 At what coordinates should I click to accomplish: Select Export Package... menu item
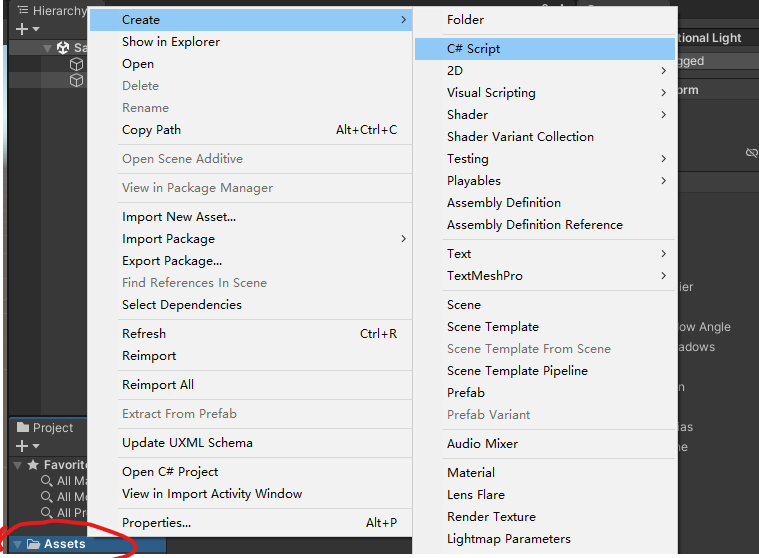(x=251, y=261)
